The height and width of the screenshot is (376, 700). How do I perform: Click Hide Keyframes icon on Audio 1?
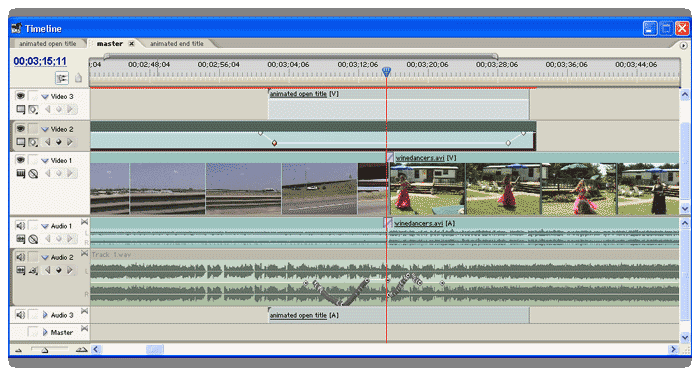pos(33,239)
